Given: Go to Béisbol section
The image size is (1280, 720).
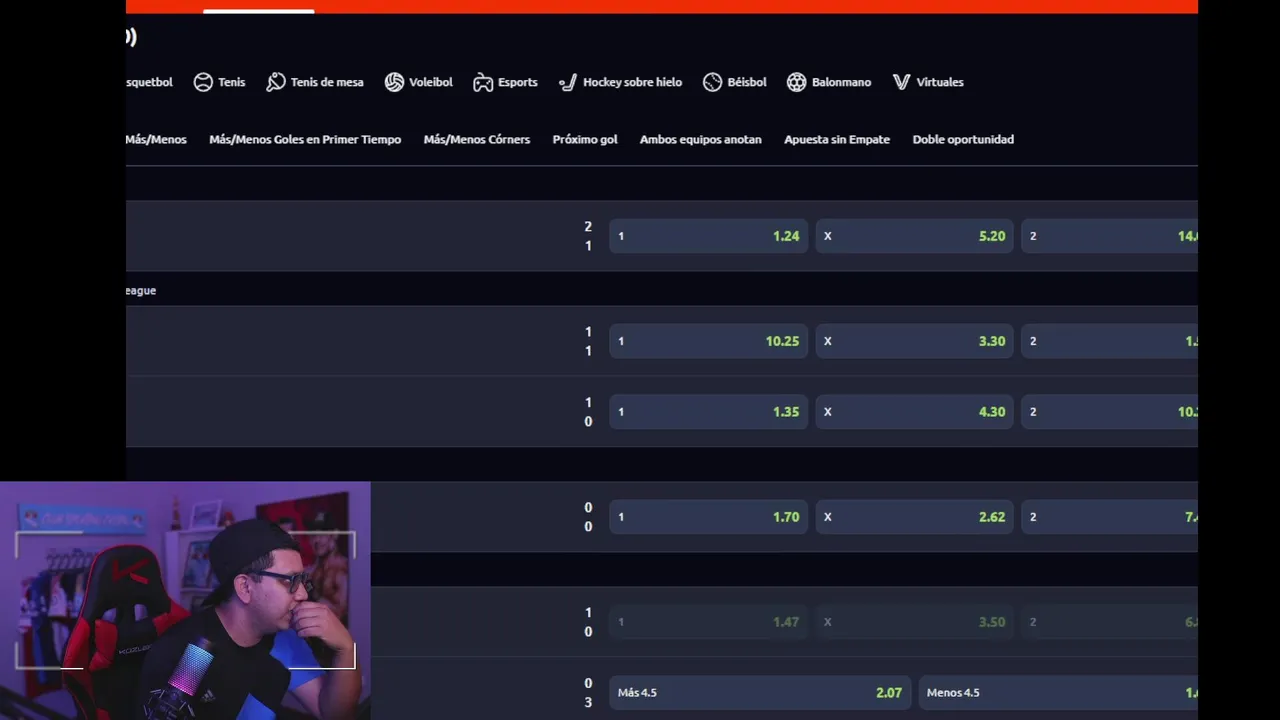Looking at the screenshot, I should (747, 82).
